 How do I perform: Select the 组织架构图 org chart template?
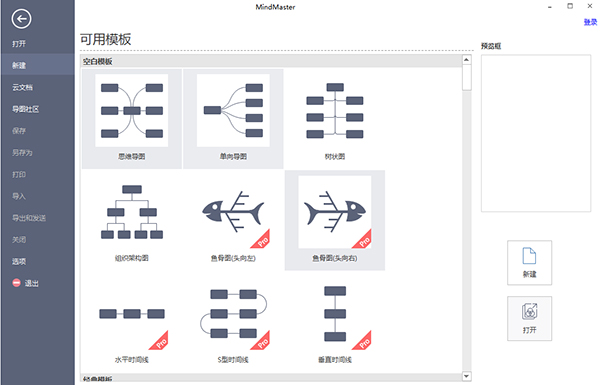click(132, 220)
